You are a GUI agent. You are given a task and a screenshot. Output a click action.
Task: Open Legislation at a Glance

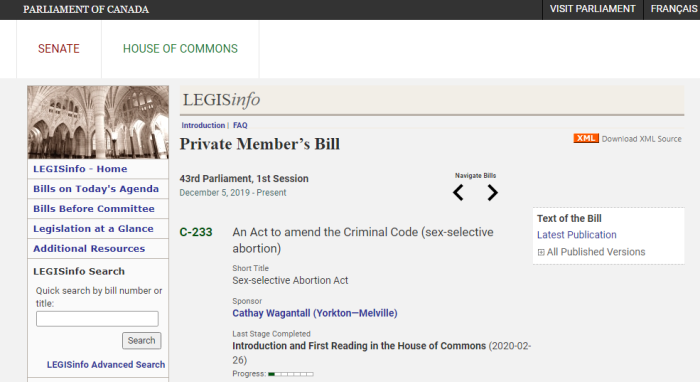click(93, 228)
